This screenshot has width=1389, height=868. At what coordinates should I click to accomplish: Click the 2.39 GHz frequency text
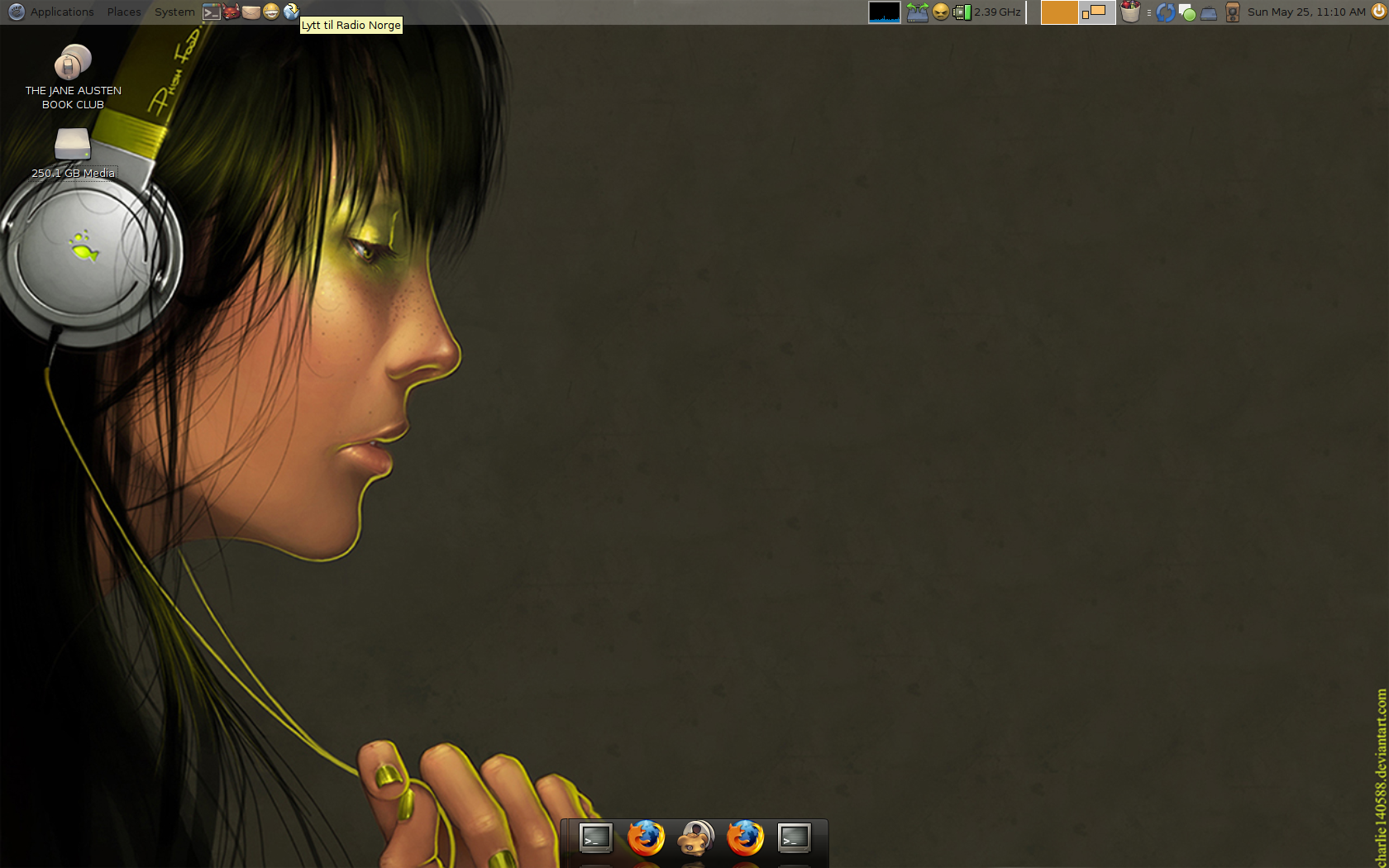997,12
